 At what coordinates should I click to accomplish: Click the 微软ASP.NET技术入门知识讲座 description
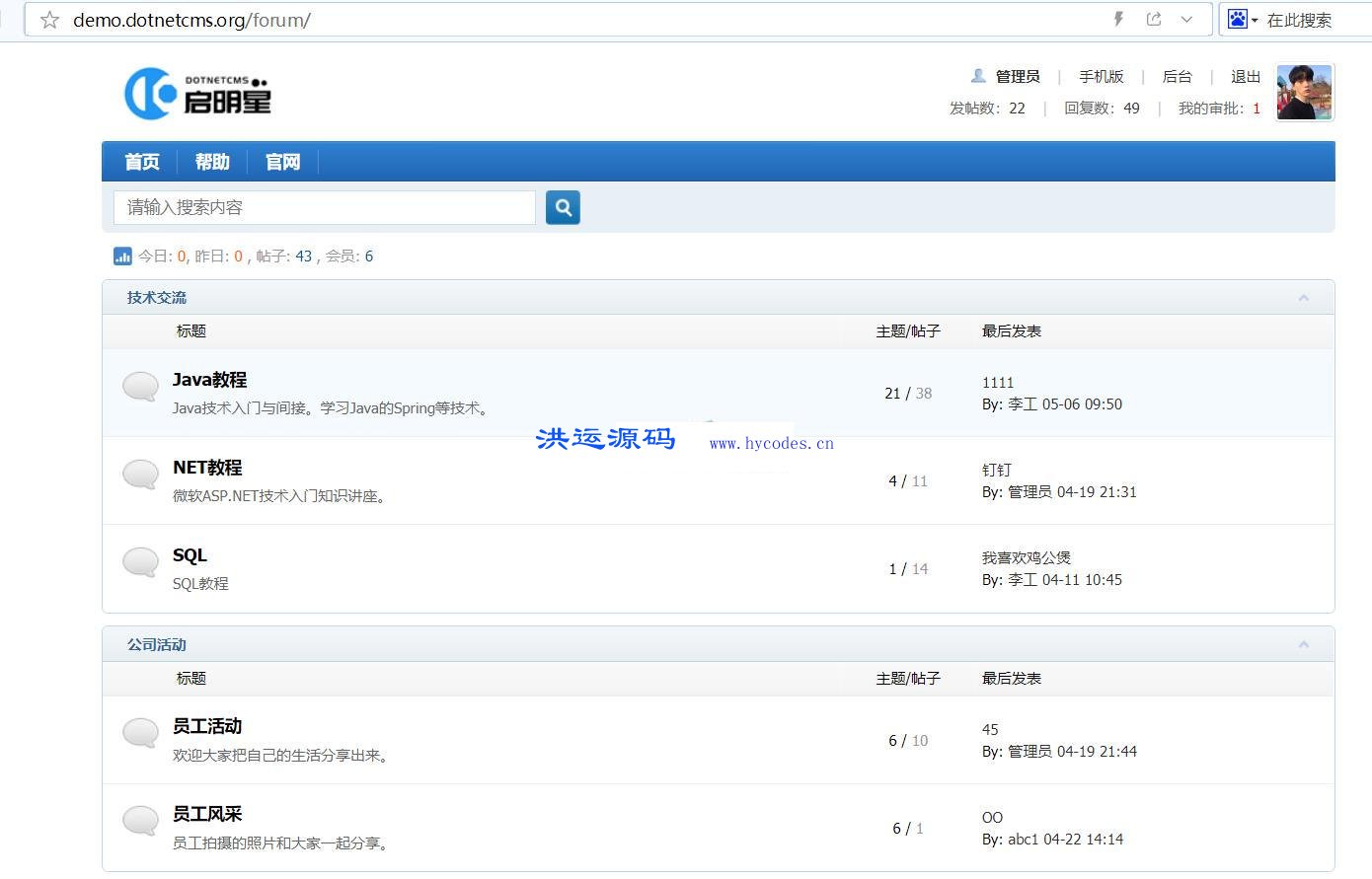pos(281,496)
